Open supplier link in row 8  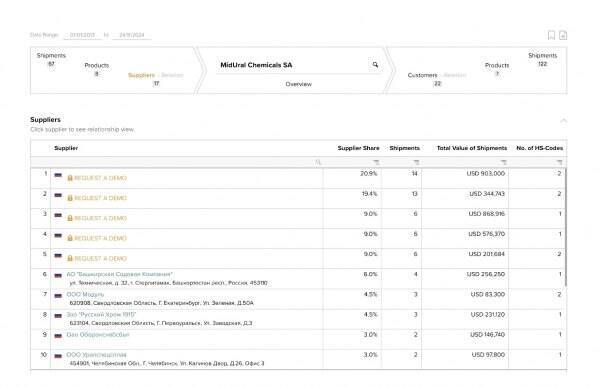(101, 315)
